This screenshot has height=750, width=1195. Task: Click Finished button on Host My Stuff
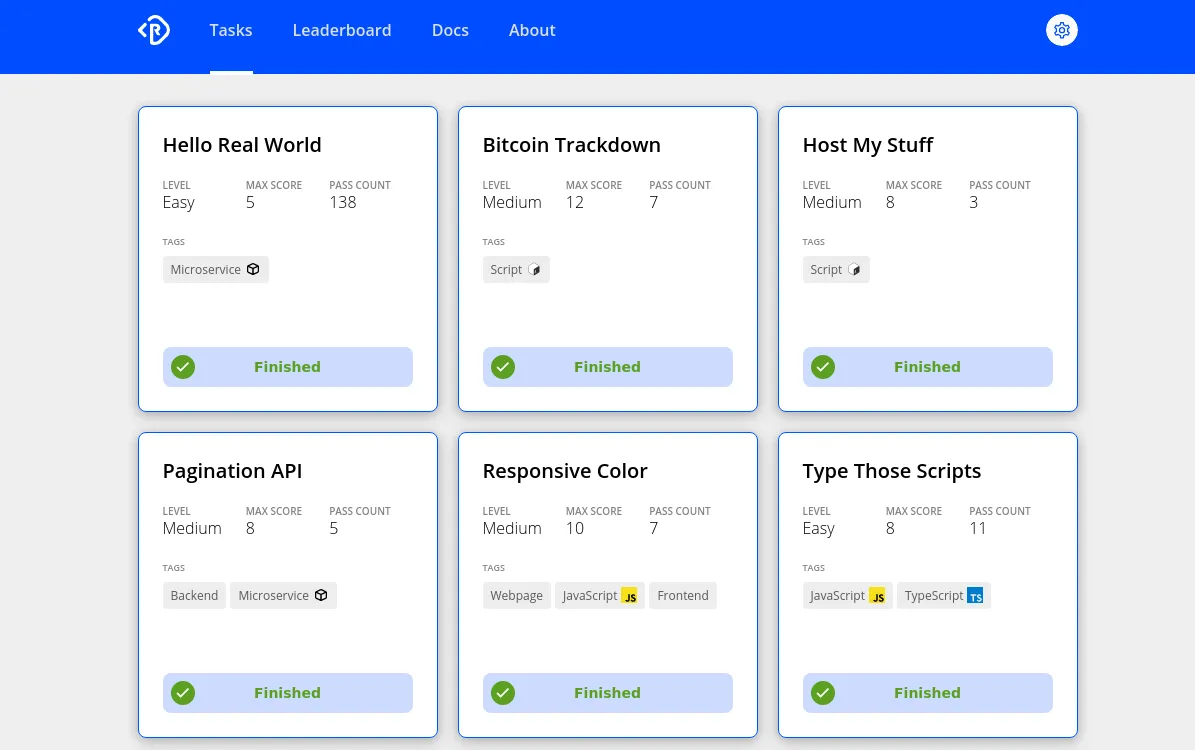point(927,367)
